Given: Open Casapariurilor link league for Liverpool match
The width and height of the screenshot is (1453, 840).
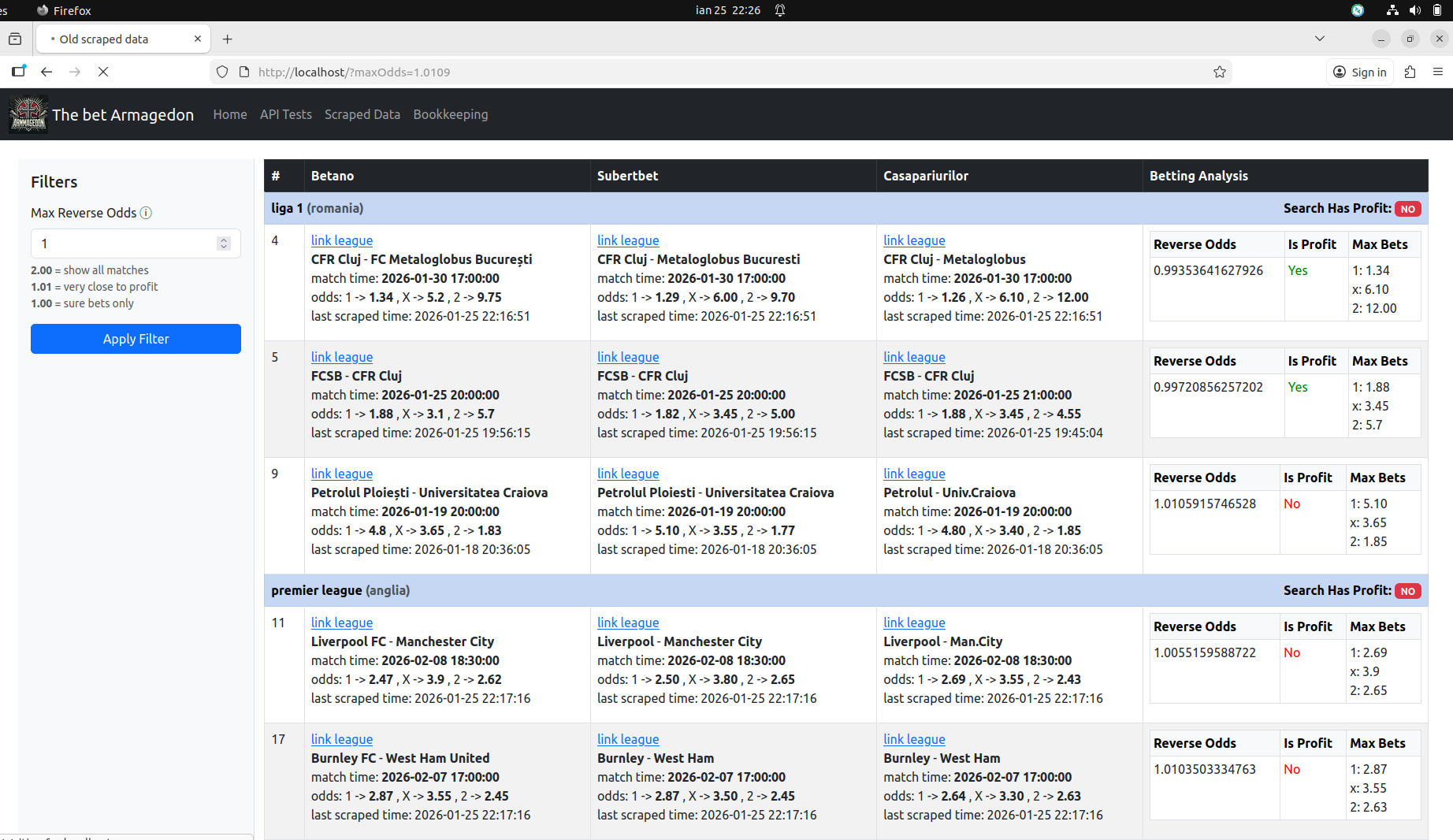Looking at the screenshot, I should (913, 623).
